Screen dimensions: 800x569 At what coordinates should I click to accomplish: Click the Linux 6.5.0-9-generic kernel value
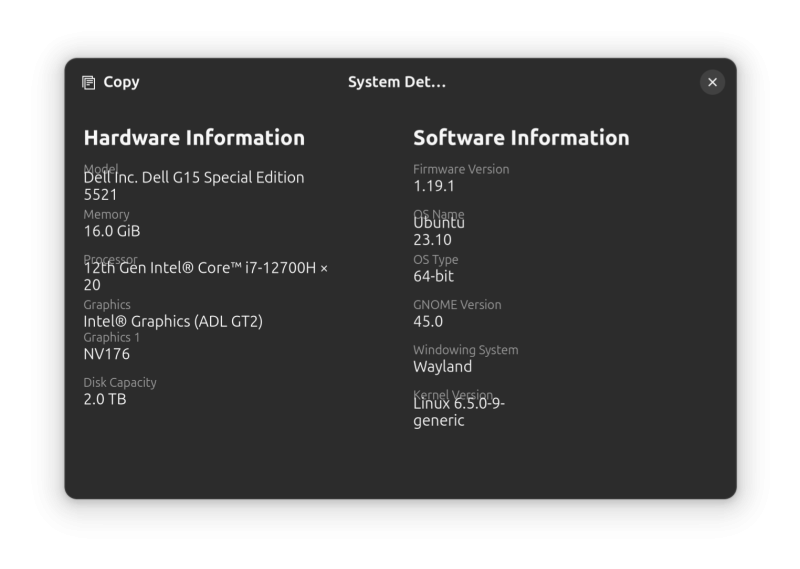(x=459, y=412)
